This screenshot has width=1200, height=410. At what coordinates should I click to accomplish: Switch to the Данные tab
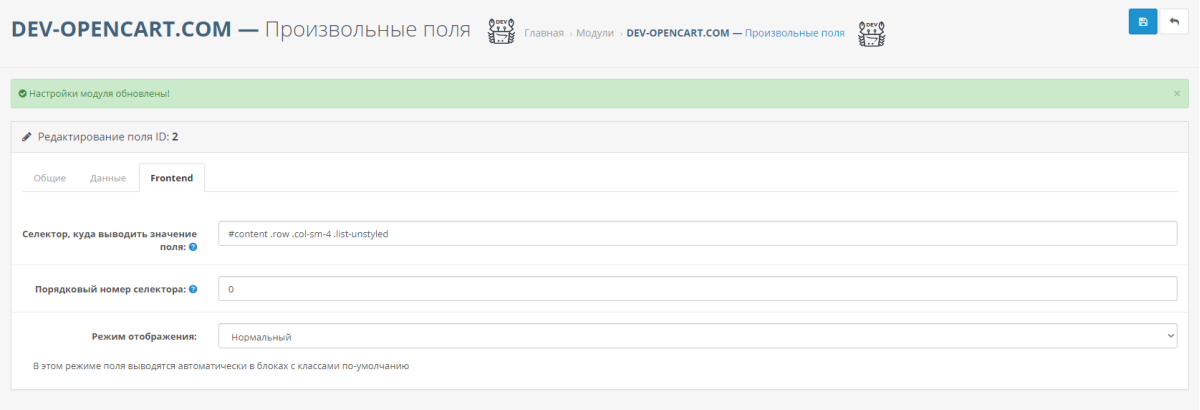pyautogui.click(x=108, y=178)
